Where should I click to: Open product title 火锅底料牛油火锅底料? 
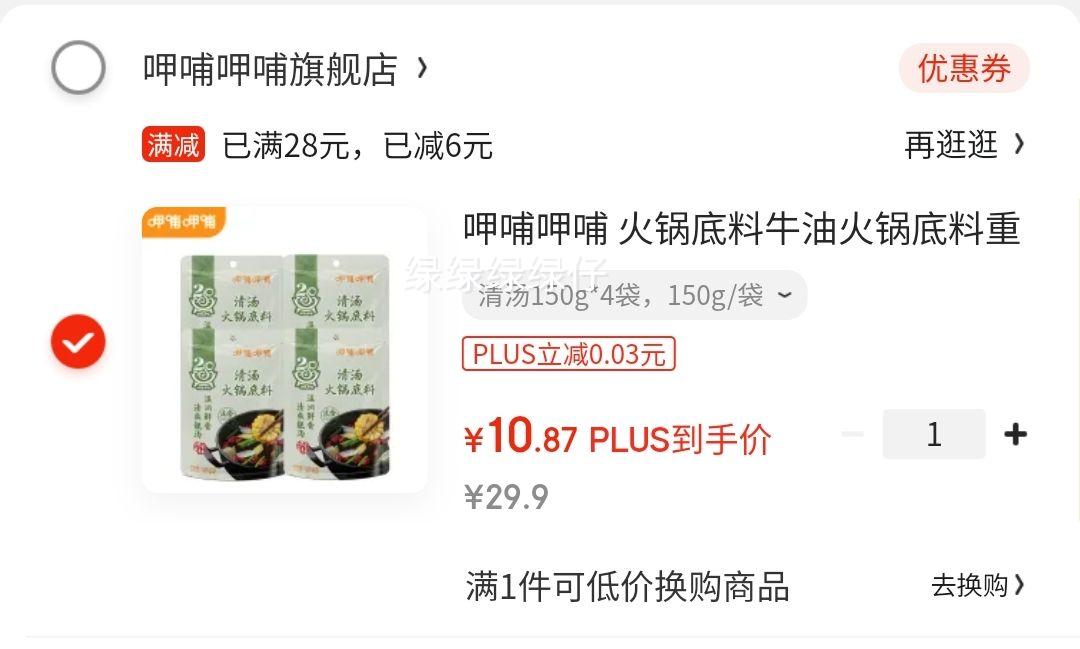pyautogui.click(x=741, y=229)
